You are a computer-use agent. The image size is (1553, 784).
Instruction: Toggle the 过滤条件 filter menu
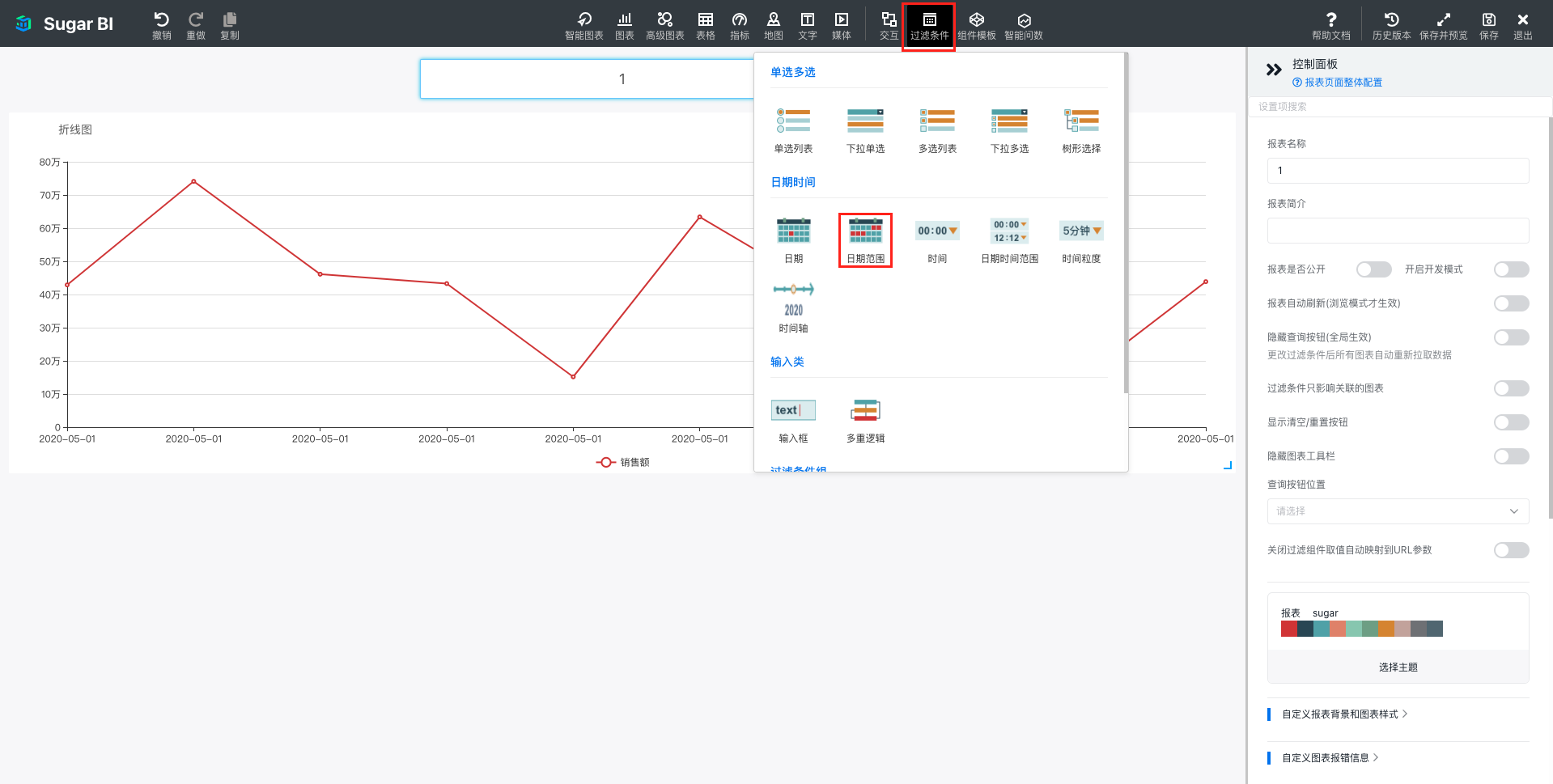coord(929,25)
